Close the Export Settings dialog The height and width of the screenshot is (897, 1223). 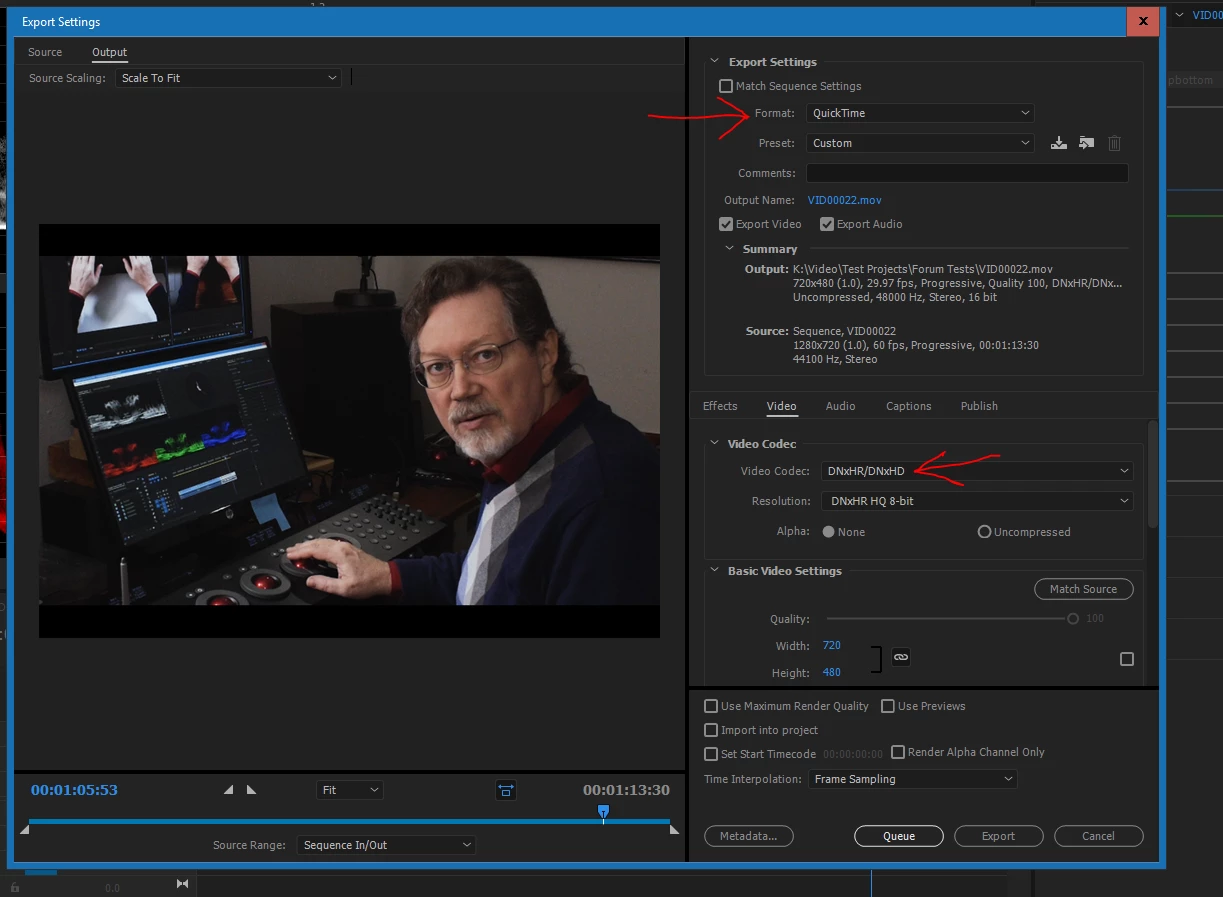click(x=1142, y=21)
